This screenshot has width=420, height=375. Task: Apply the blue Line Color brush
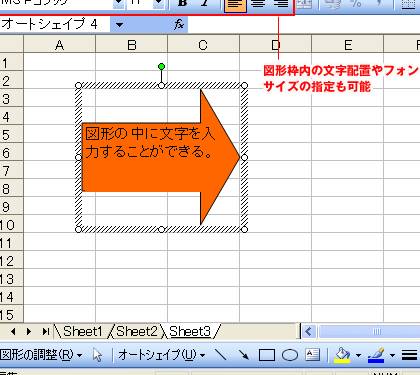(376, 355)
